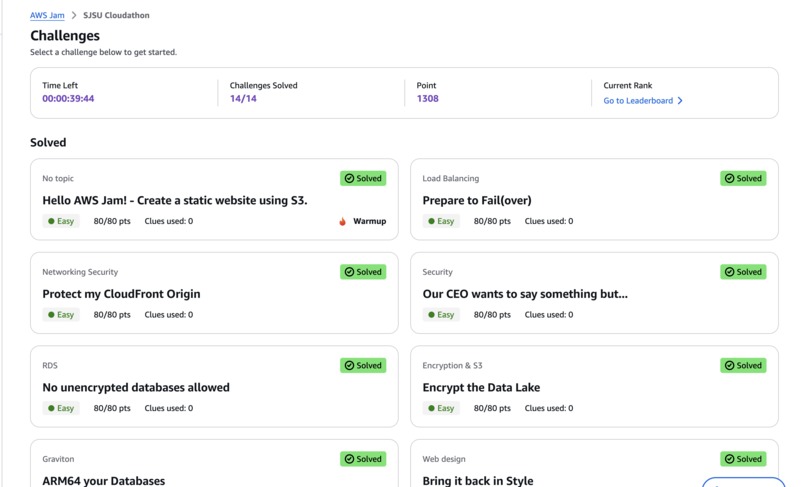
Task: Click the Challenges Solved value 14/14
Action: pyautogui.click(x=243, y=99)
